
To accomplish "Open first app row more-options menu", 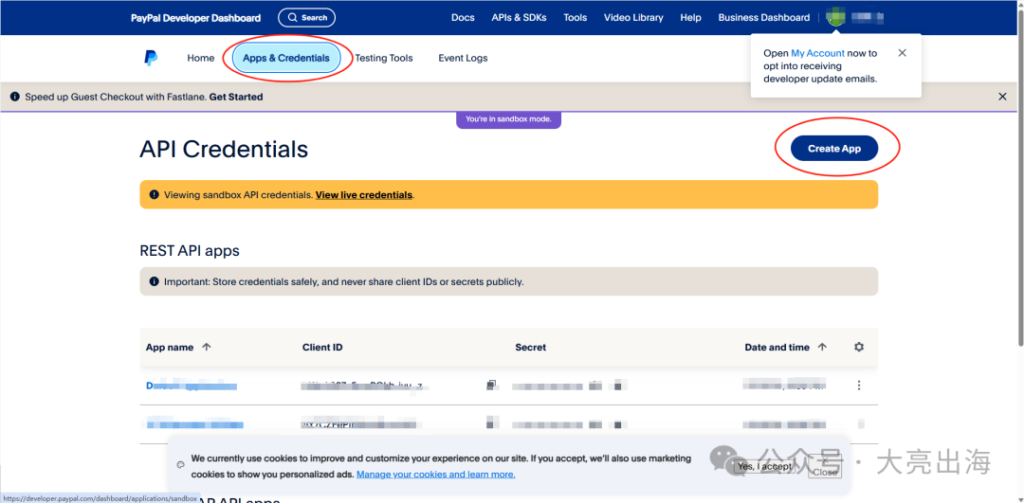I will pyautogui.click(x=859, y=385).
